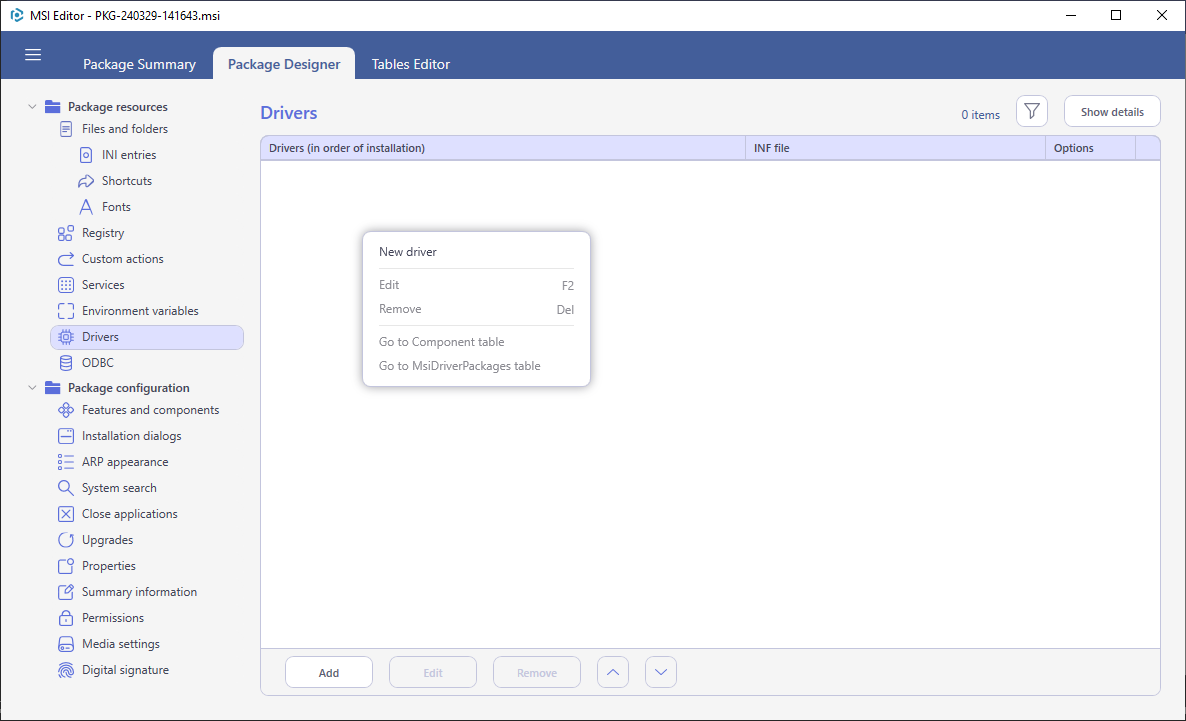Collapse the Package resources tree node
Image resolution: width=1186 pixels, height=721 pixels.
(32, 107)
